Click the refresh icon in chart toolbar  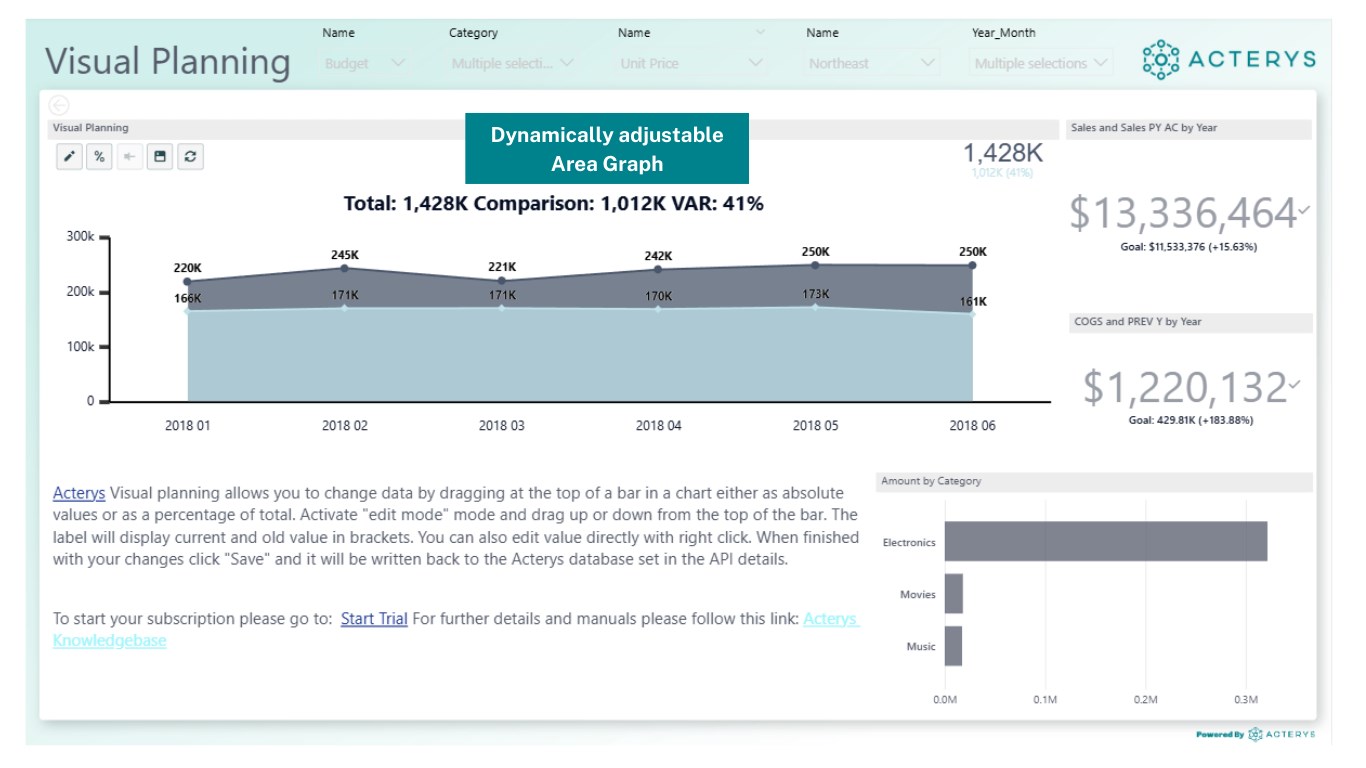(x=190, y=156)
